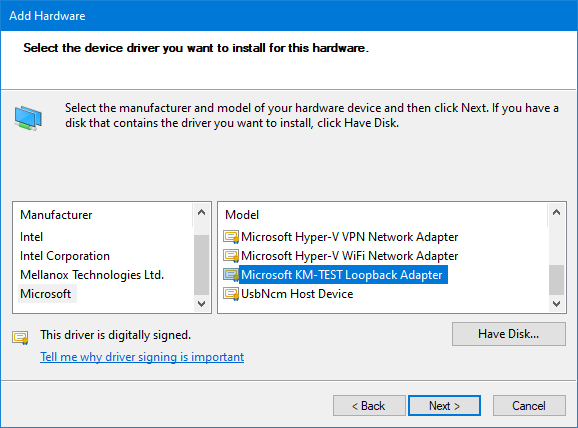Click the driver icon beside UsbNcm Host Device

(231, 294)
